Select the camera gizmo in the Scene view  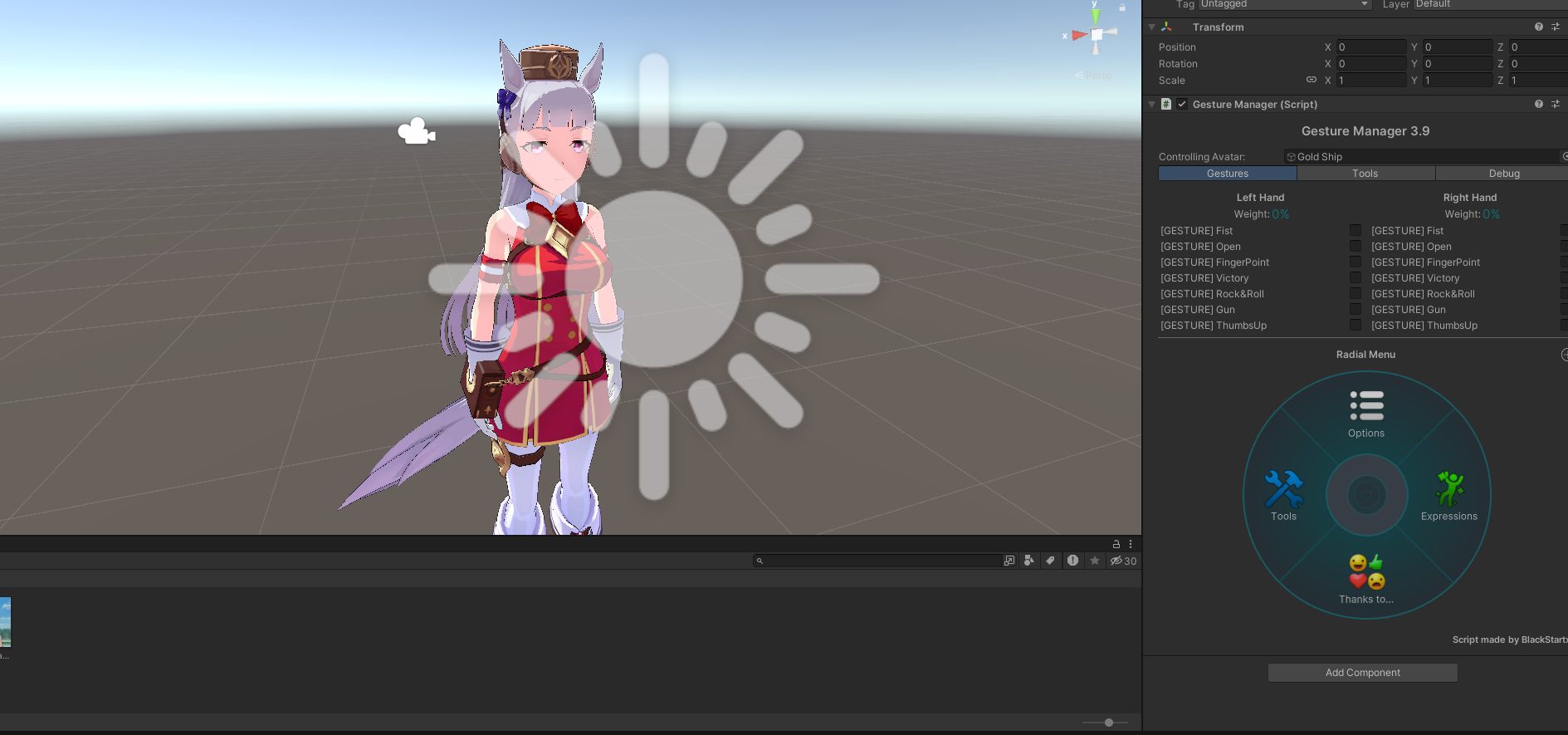416,131
